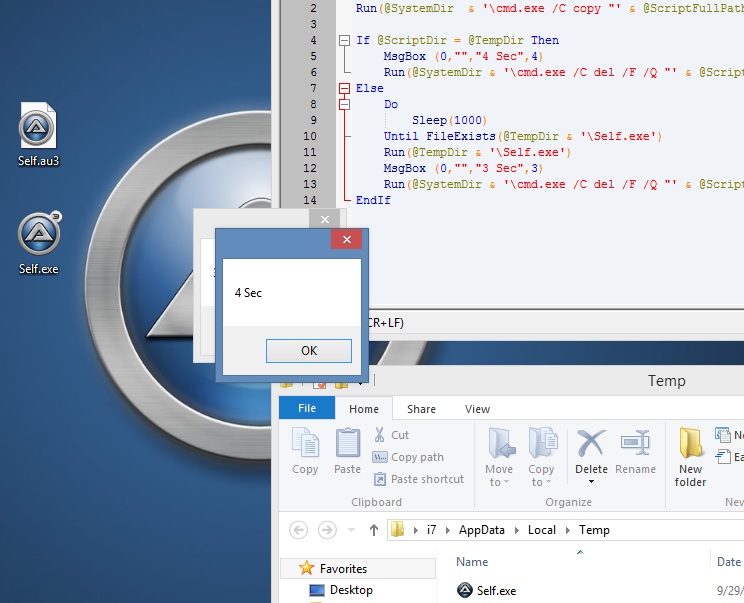Click the Temp breadcrumb
This screenshot has width=744, height=603.
click(594, 530)
